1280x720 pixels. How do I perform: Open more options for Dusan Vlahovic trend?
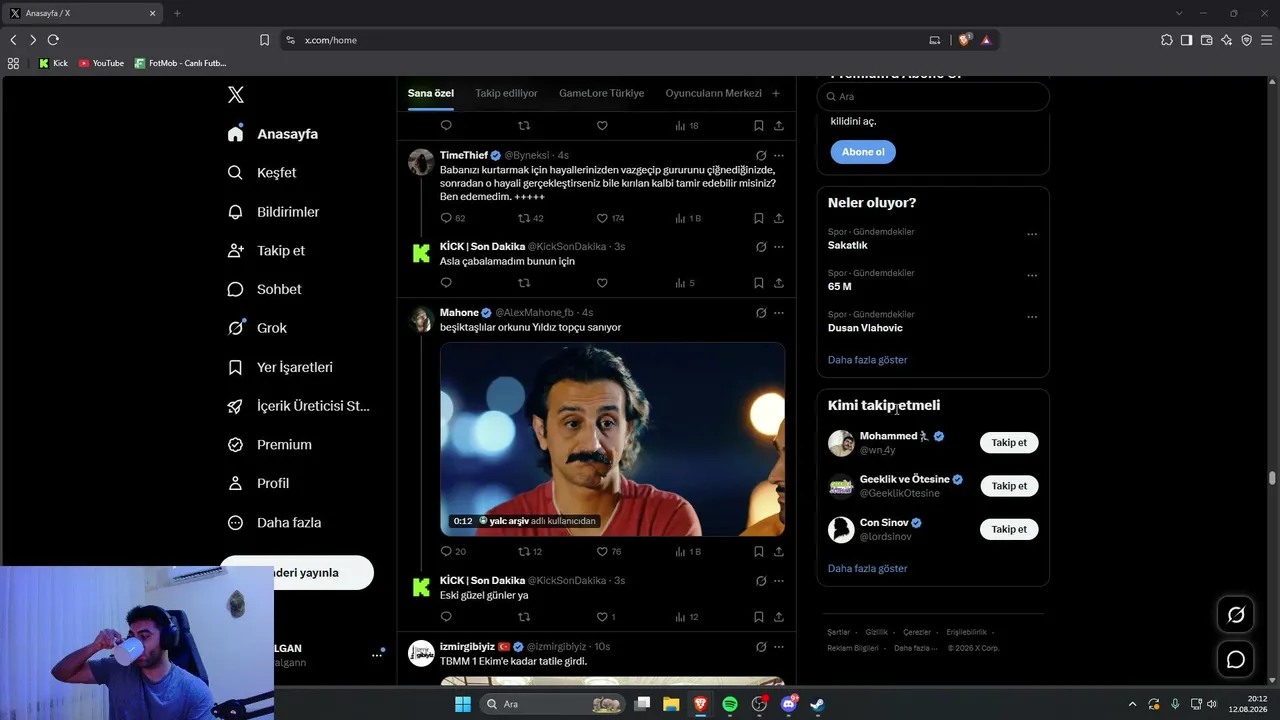[x=1032, y=317]
